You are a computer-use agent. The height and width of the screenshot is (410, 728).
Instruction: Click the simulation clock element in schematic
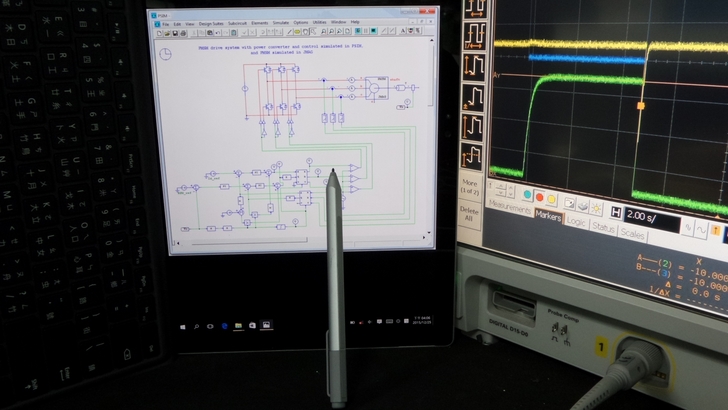(x=165, y=54)
